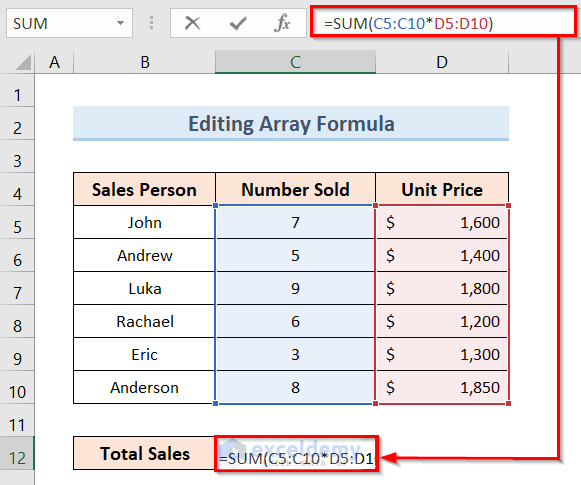The image size is (581, 485).
Task: Click the 'Number Sold' header cell
Action: tap(295, 189)
